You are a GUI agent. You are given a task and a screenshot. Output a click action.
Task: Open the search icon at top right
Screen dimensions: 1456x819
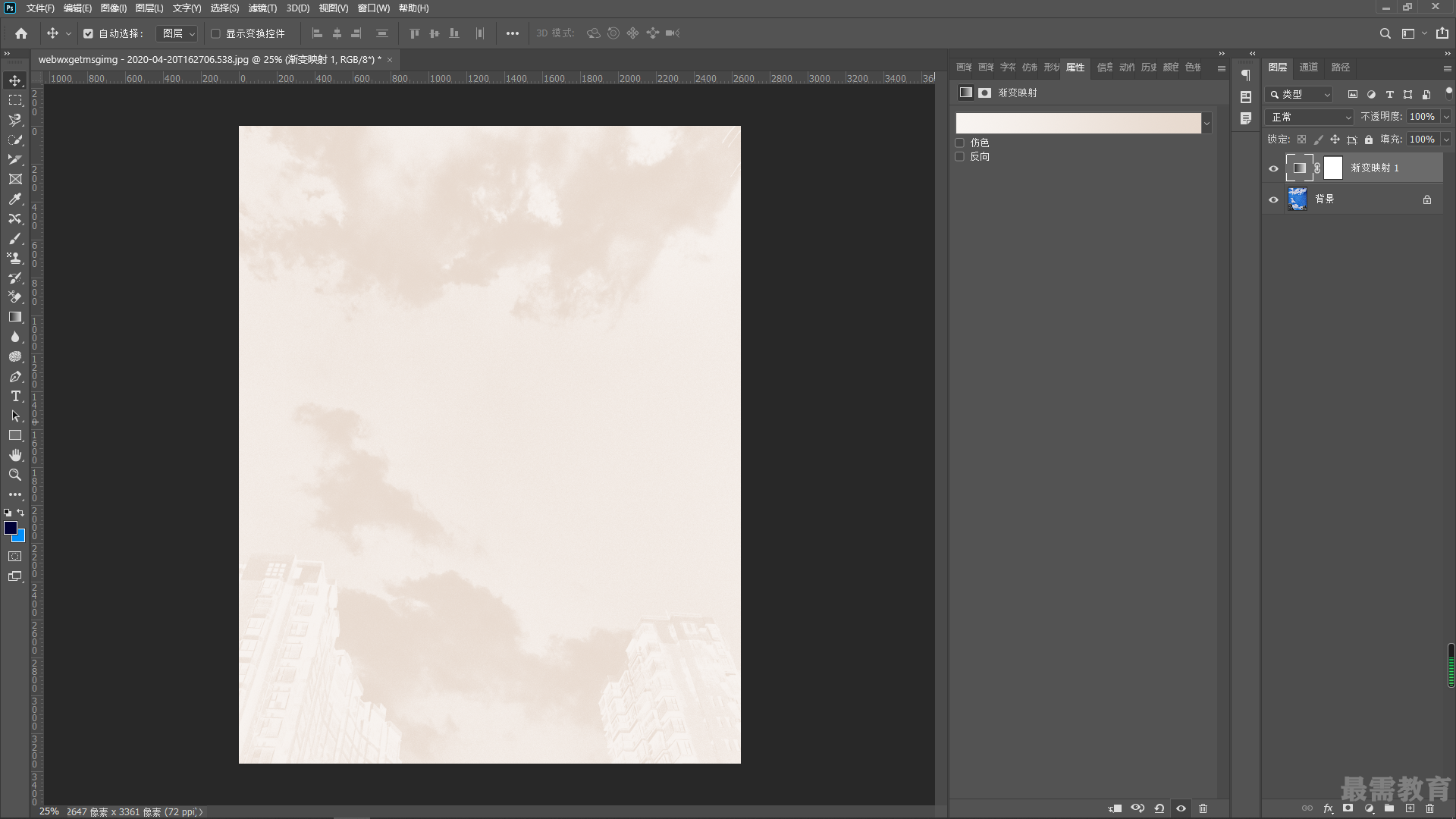(x=1385, y=33)
